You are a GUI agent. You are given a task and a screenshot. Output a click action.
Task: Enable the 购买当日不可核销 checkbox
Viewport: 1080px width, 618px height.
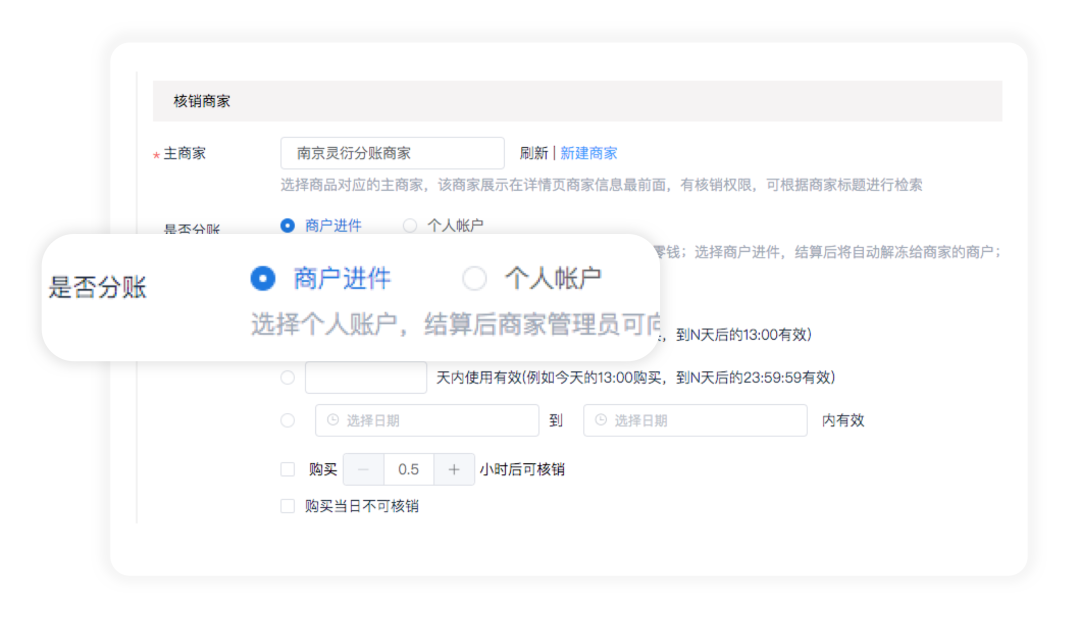(x=286, y=505)
